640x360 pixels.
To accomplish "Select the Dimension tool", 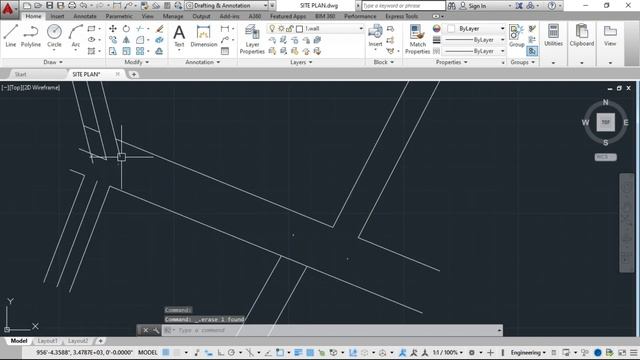I will tap(203, 36).
